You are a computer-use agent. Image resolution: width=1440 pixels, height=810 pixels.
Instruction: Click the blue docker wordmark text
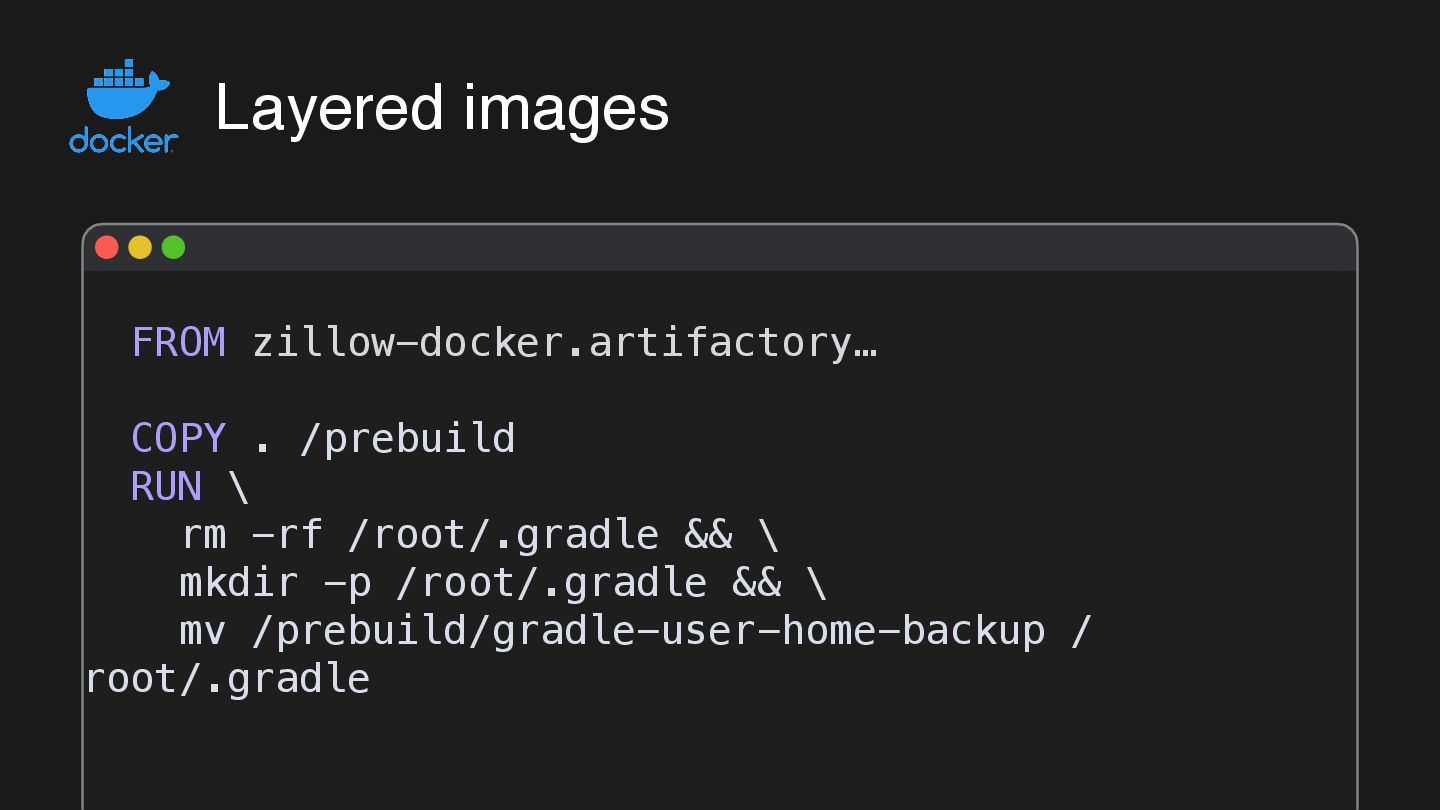(x=123, y=141)
